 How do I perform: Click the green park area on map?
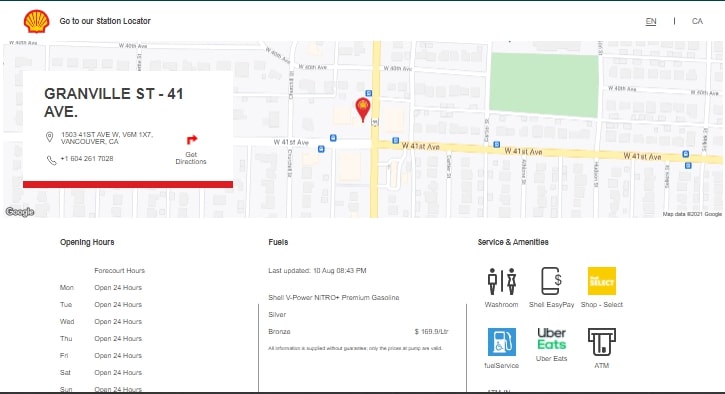coord(544,85)
